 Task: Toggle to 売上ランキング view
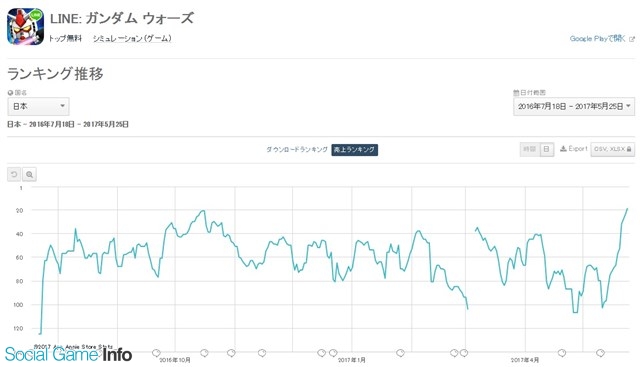point(354,149)
